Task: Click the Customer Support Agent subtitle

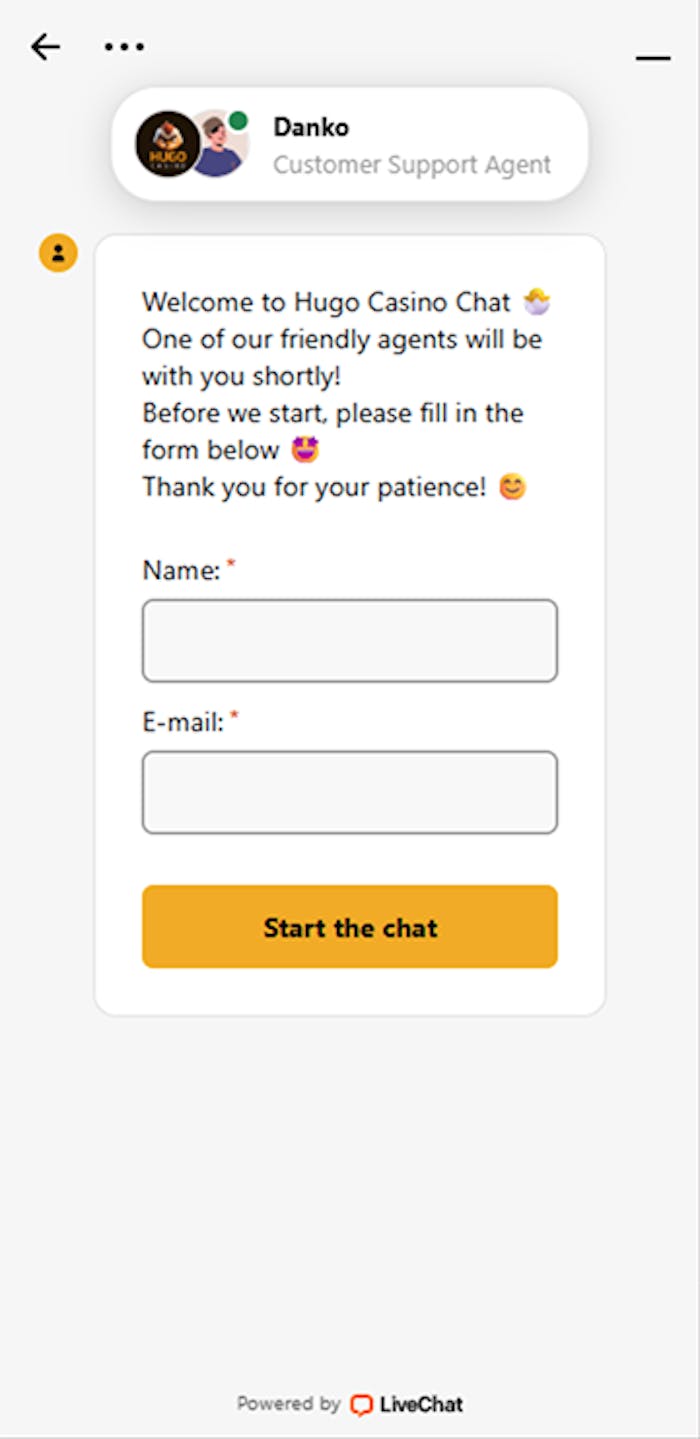Action: click(412, 165)
